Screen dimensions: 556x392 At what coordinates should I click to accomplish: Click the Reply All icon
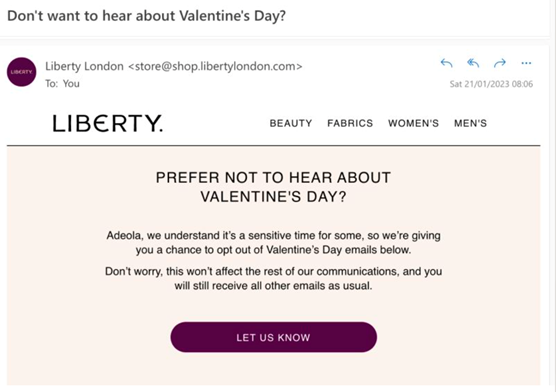tap(473, 63)
